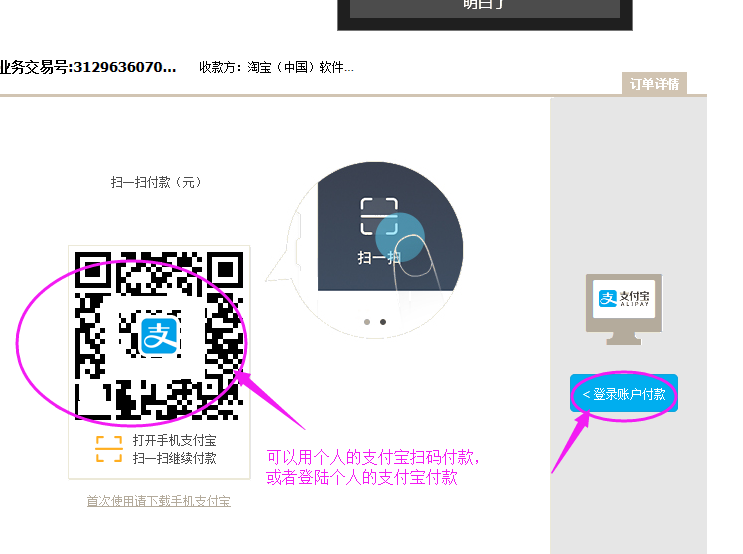Click the white scan bracket icon in illustration

pos(379,216)
